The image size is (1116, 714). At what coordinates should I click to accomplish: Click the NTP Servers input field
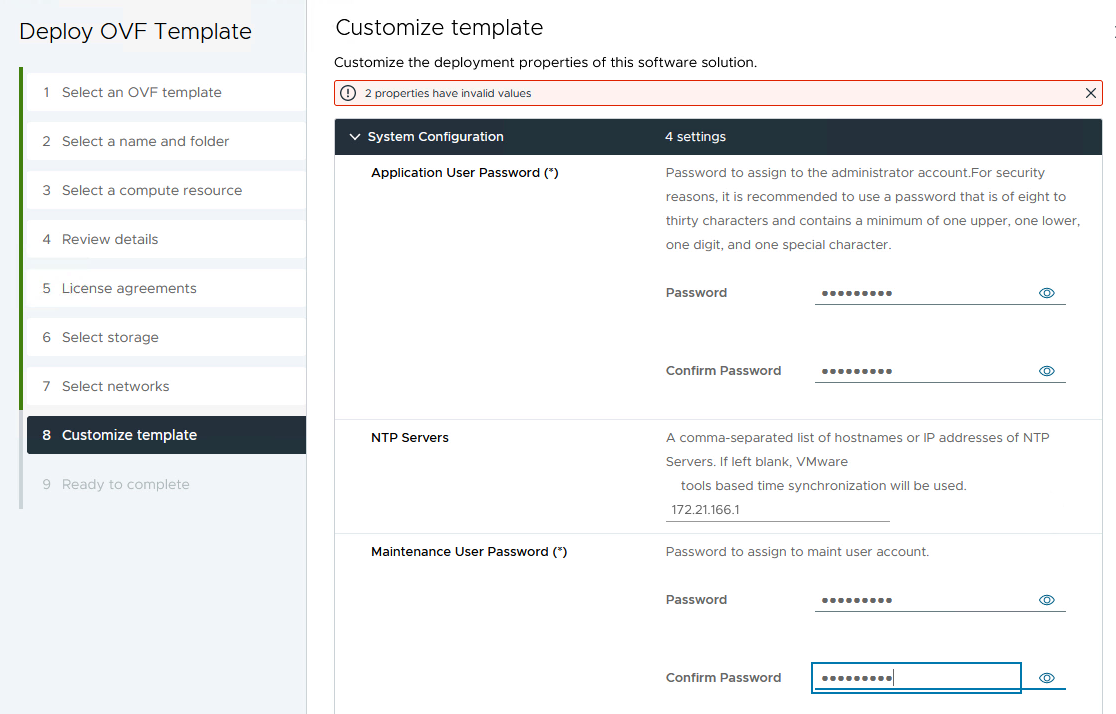[x=777, y=510]
